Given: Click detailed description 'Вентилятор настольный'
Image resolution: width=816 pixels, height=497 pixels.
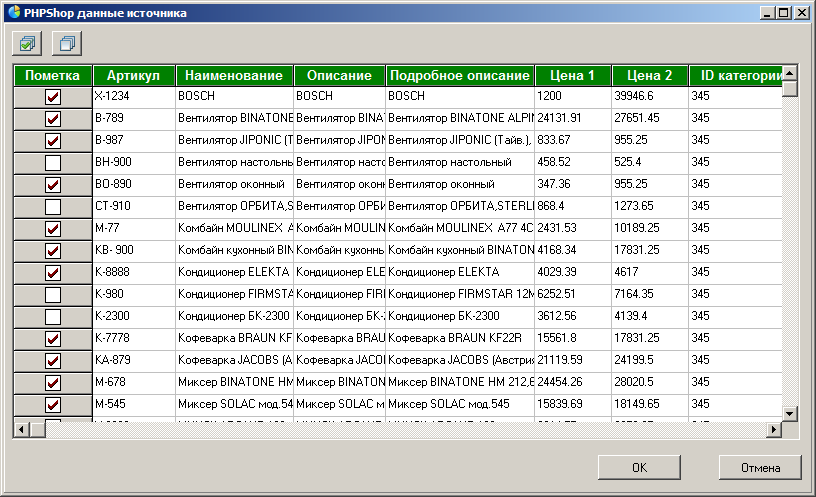Looking at the screenshot, I should click(x=460, y=162).
